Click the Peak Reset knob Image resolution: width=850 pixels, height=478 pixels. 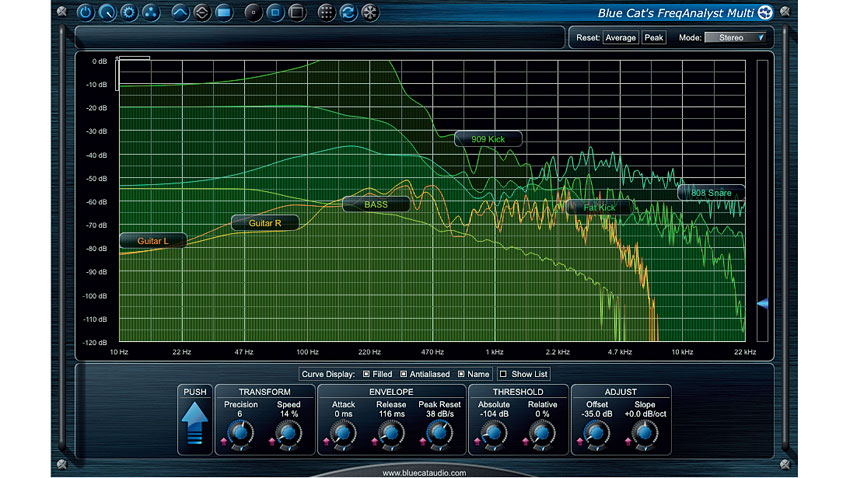440,433
